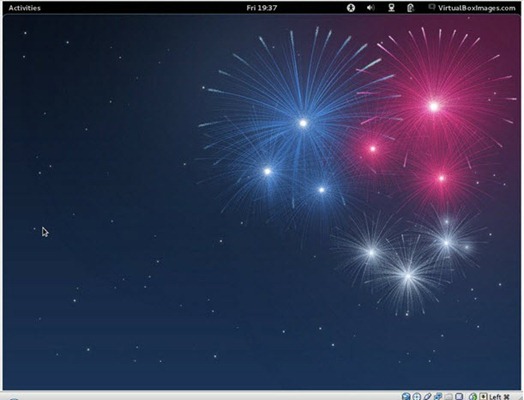Viewport: 524px width, 400px height.
Task: Open the network connection icon in the top bar
Action: pos(391,8)
